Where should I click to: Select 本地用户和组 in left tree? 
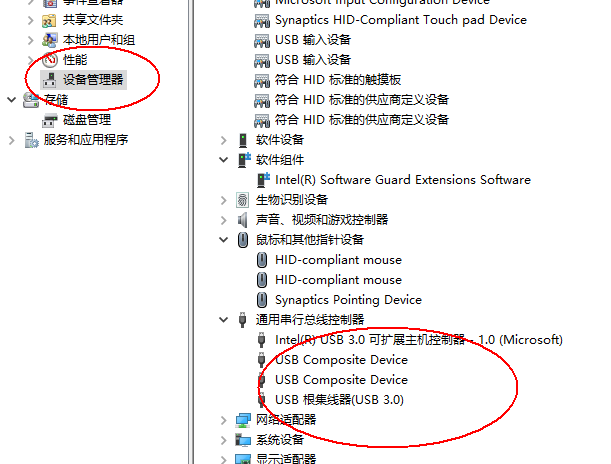tap(99, 40)
